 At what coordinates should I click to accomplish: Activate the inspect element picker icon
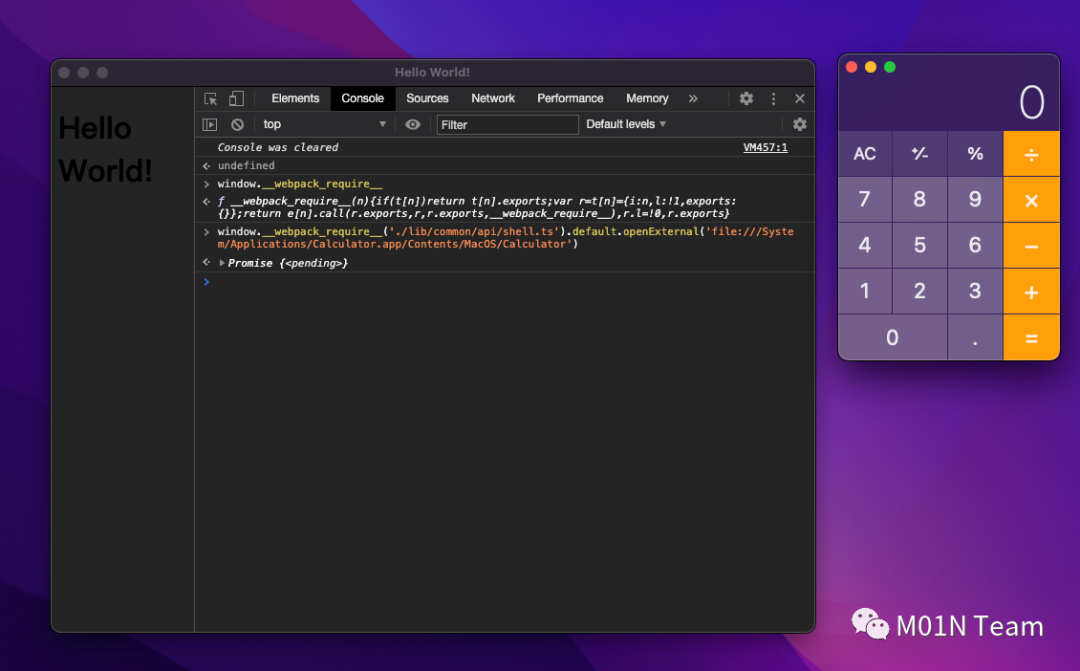coord(211,99)
